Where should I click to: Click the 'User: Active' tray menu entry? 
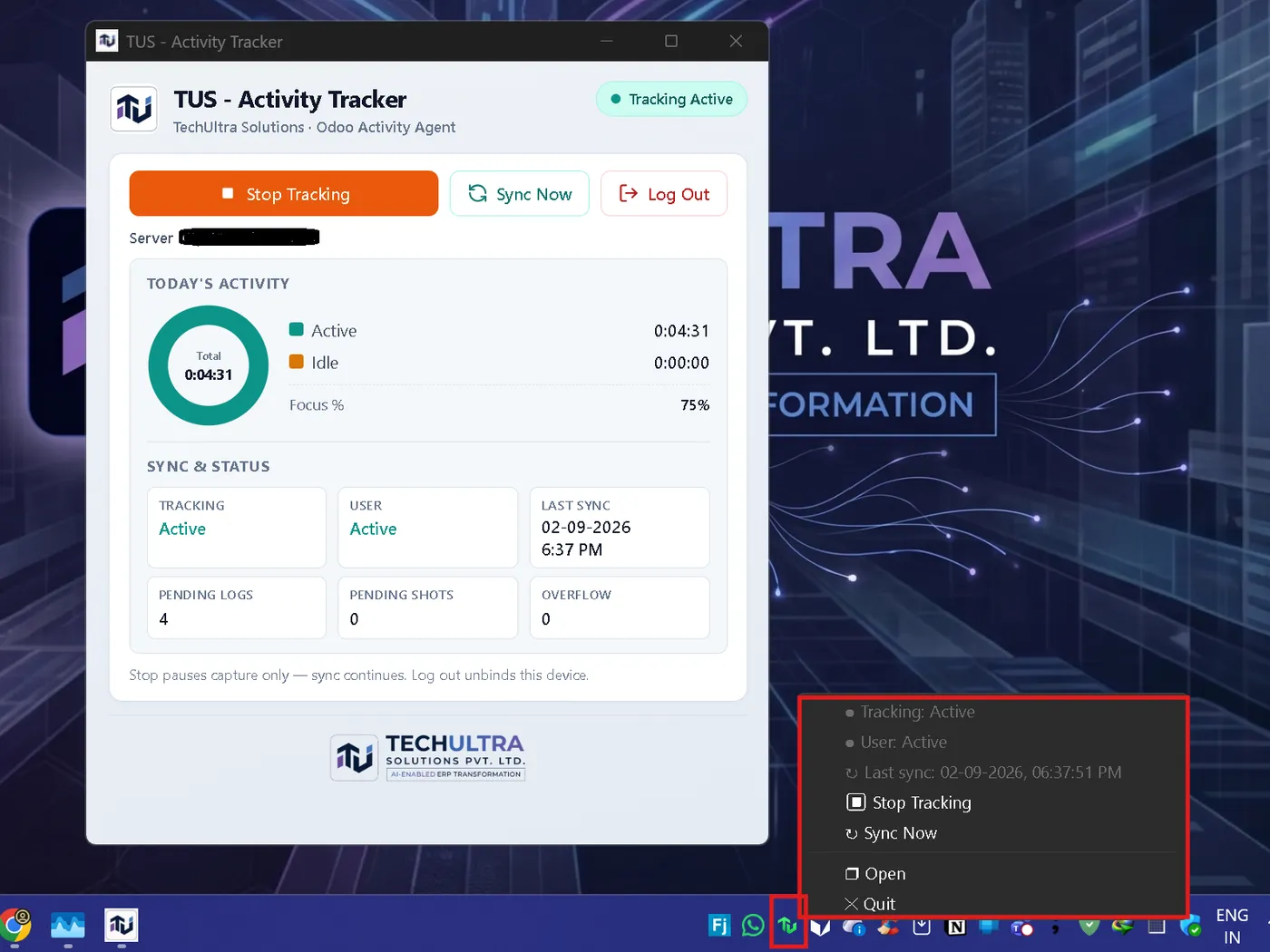993,742
